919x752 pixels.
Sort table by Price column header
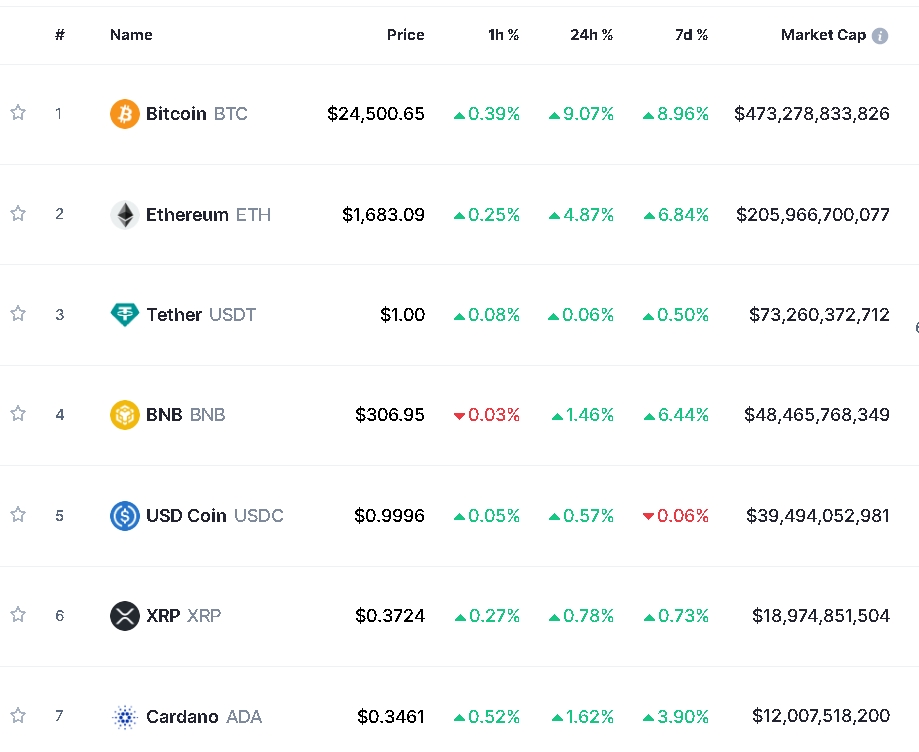tap(405, 35)
